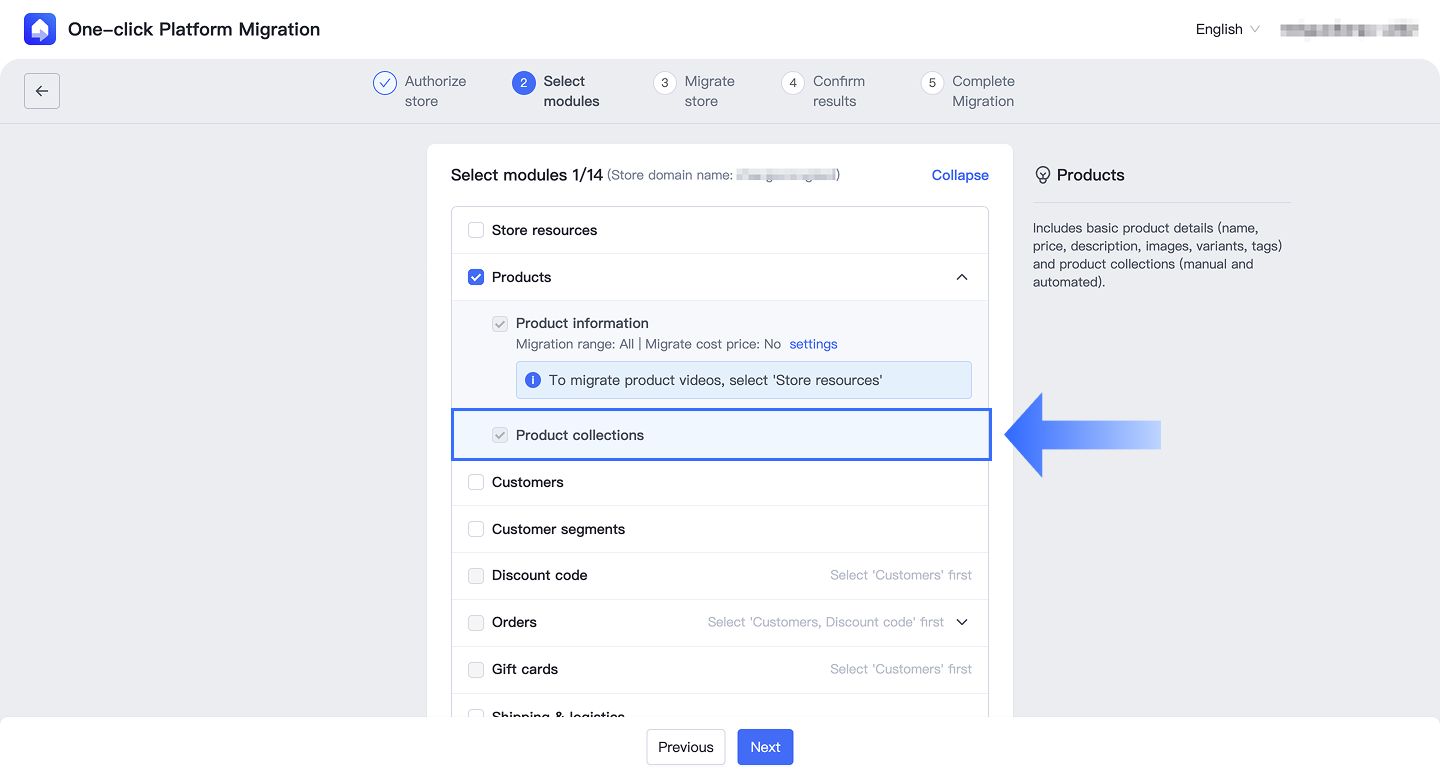Click the Products heading in side panel
The image size is (1440, 777).
pyautogui.click(x=1090, y=175)
